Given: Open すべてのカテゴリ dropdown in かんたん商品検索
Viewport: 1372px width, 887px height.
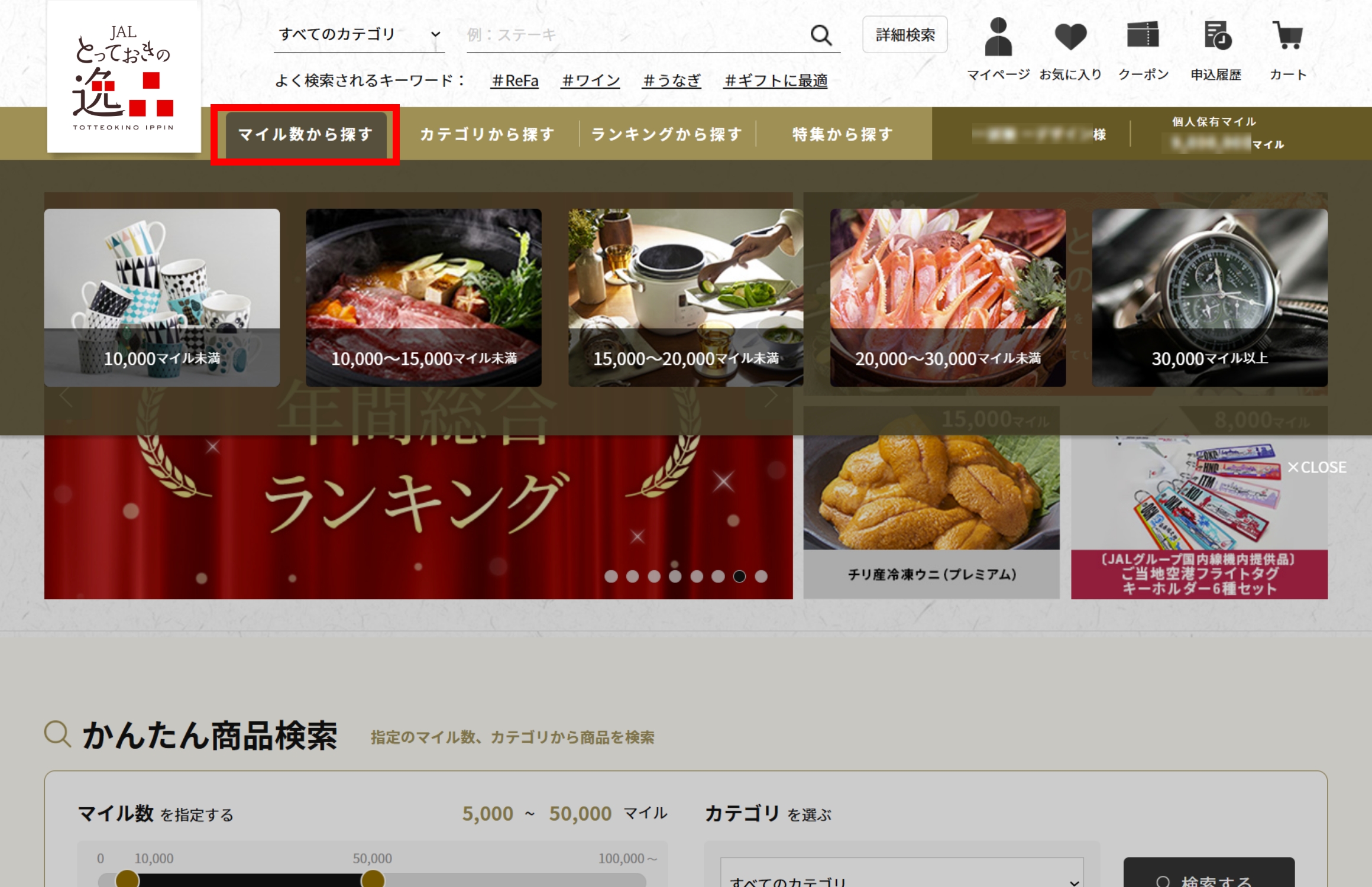Looking at the screenshot, I should pos(902,873).
